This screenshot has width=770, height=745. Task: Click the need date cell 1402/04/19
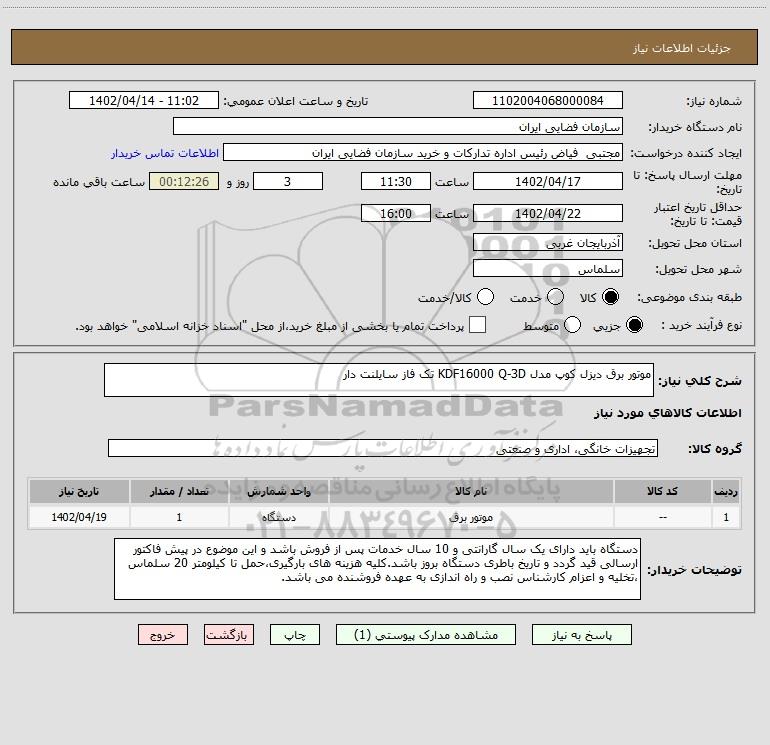(x=79, y=517)
